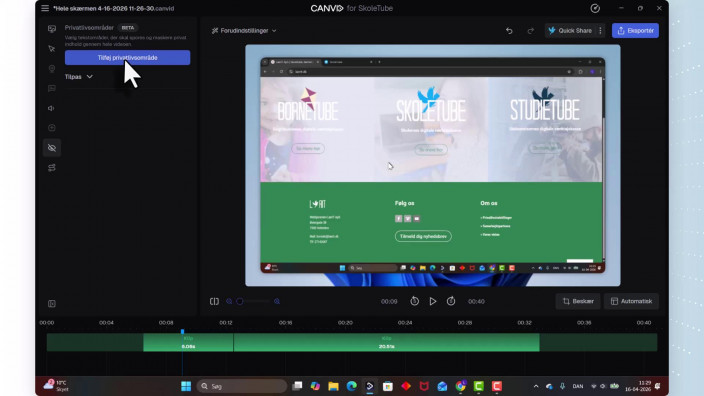This screenshot has width=704, height=396.
Task: Open the Forudindstillinger dropdown
Action: [x=244, y=31]
